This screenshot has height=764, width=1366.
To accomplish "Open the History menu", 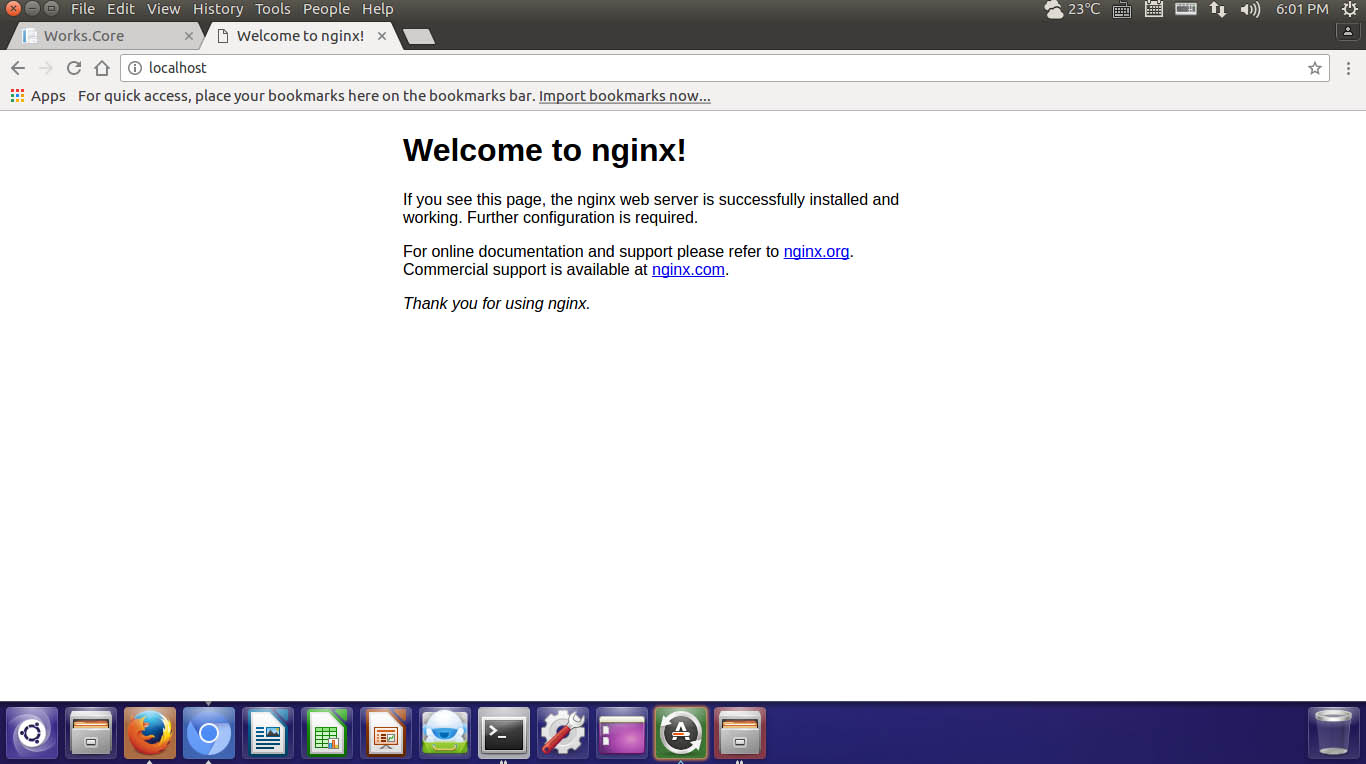I will point(218,9).
